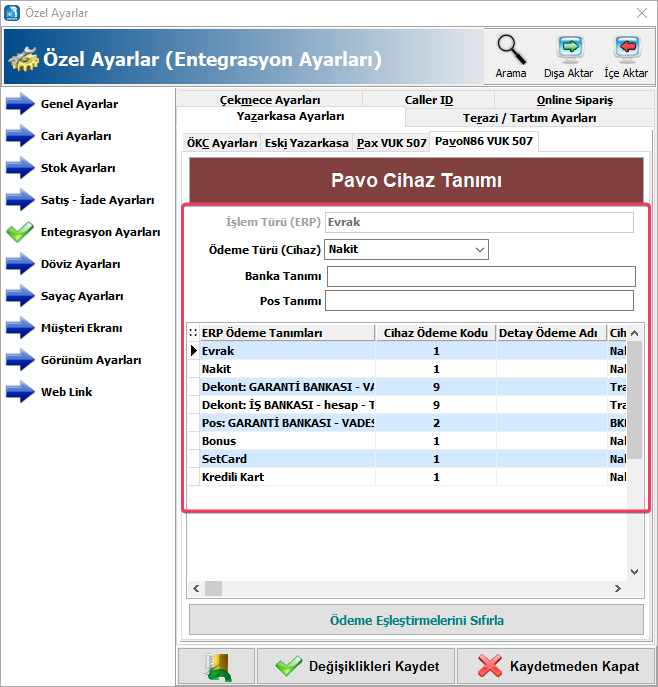Select the Evrak row in grid
Image resolution: width=658 pixels, height=687 pixels.
click(407, 351)
